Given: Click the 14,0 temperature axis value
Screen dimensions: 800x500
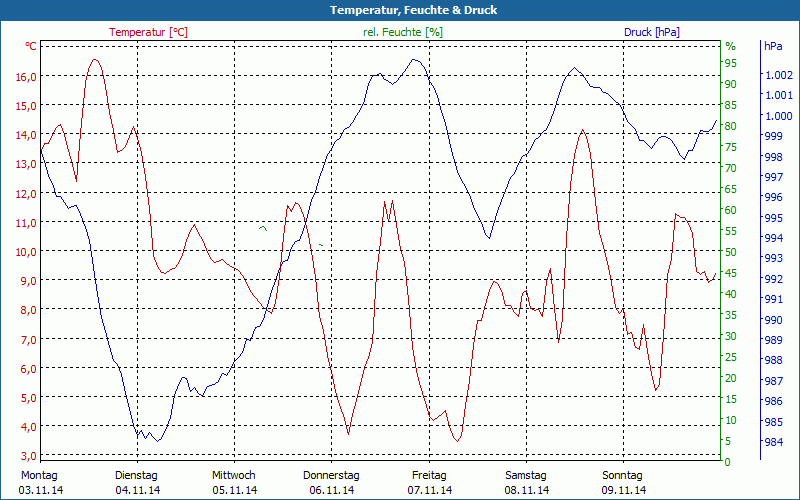Looking at the screenshot, I should (x=27, y=135).
